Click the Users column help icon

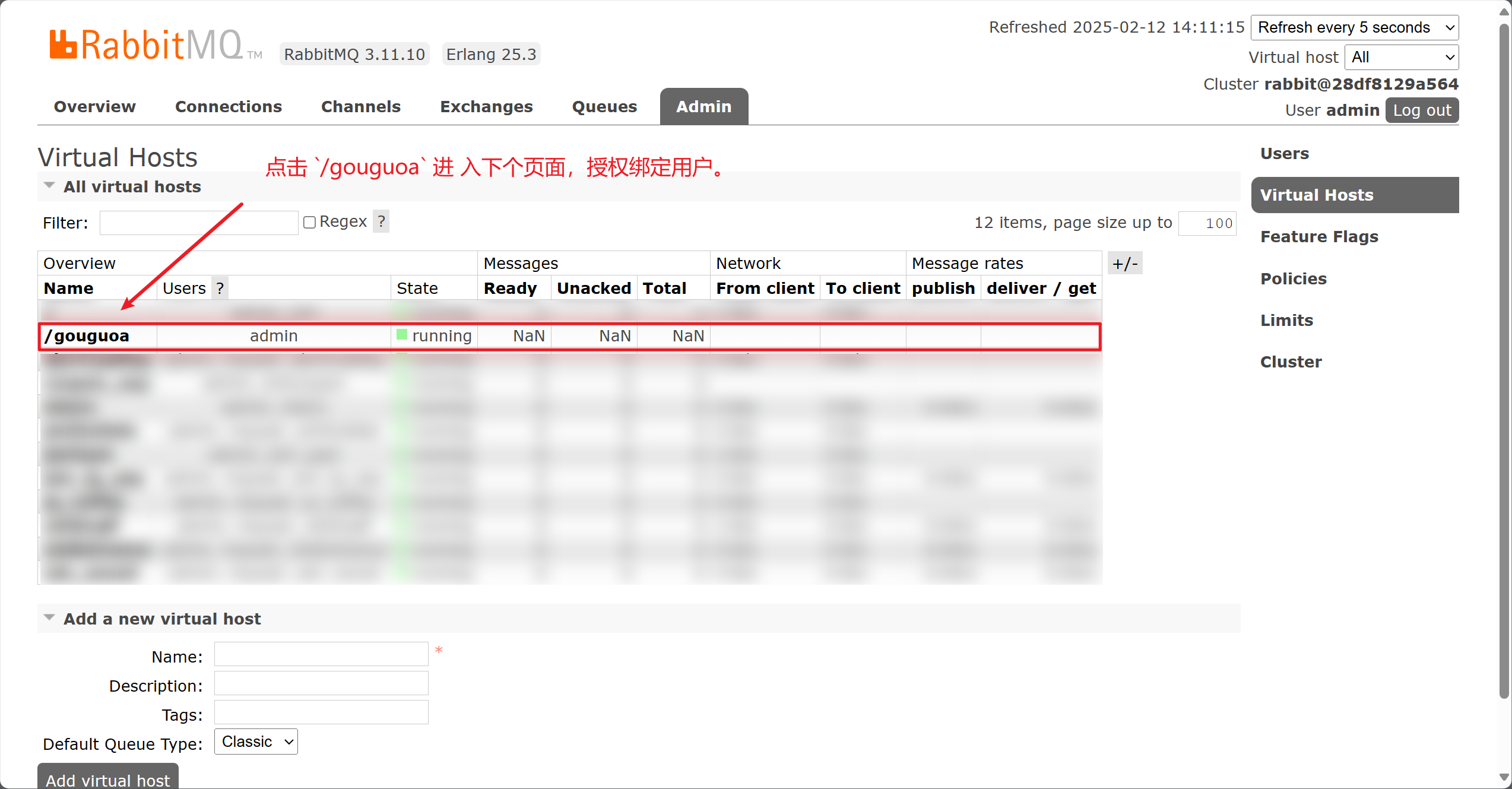point(220,289)
